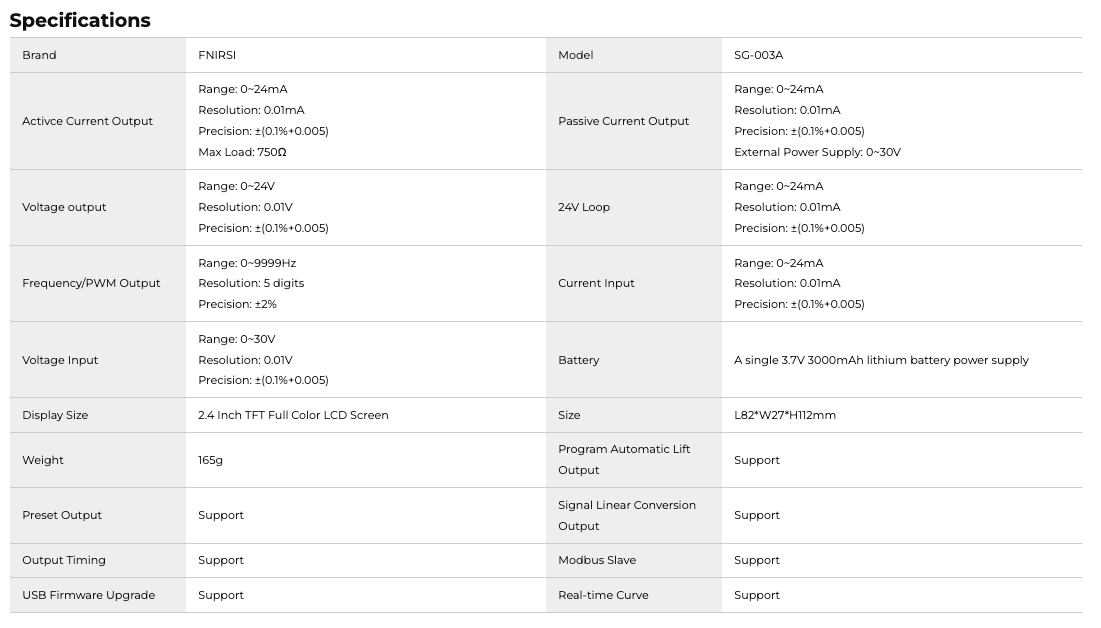This screenshot has width=1101, height=628.
Task: Click the 165g weight value
Action: pos(210,460)
